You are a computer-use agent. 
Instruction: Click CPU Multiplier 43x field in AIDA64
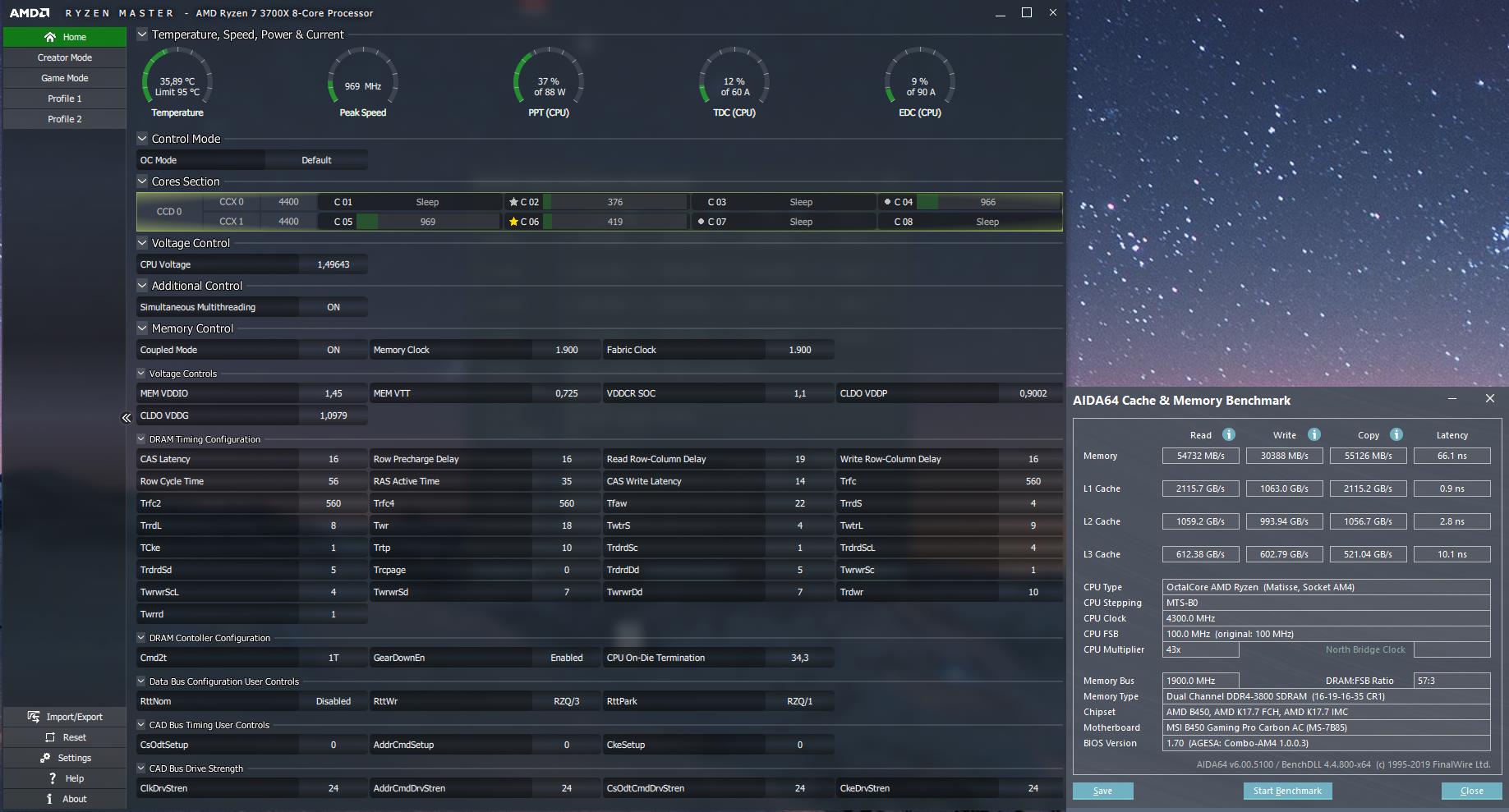click(x=1201, y=649)
